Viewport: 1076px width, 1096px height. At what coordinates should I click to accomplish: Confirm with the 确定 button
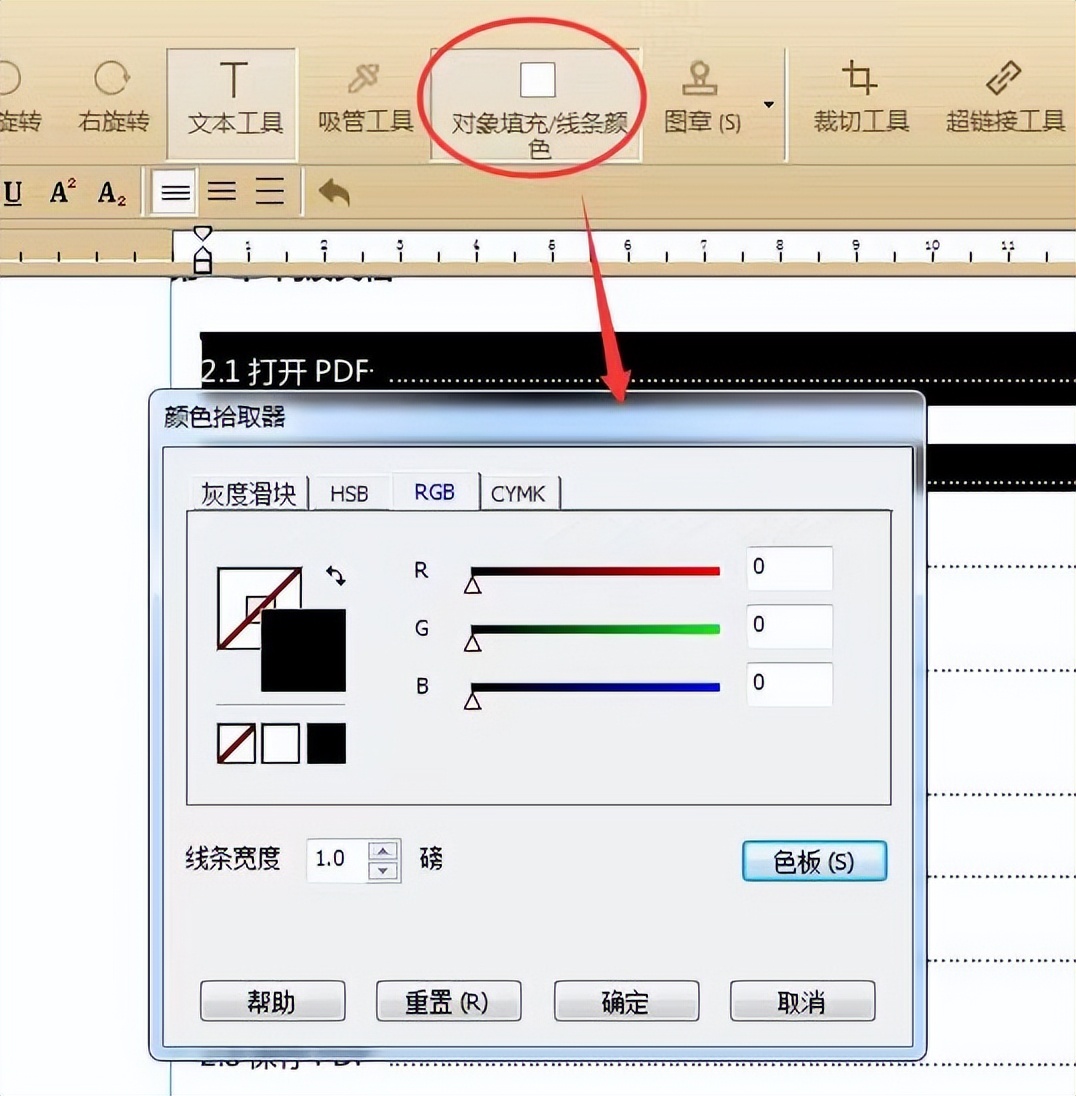[626, 1002]
